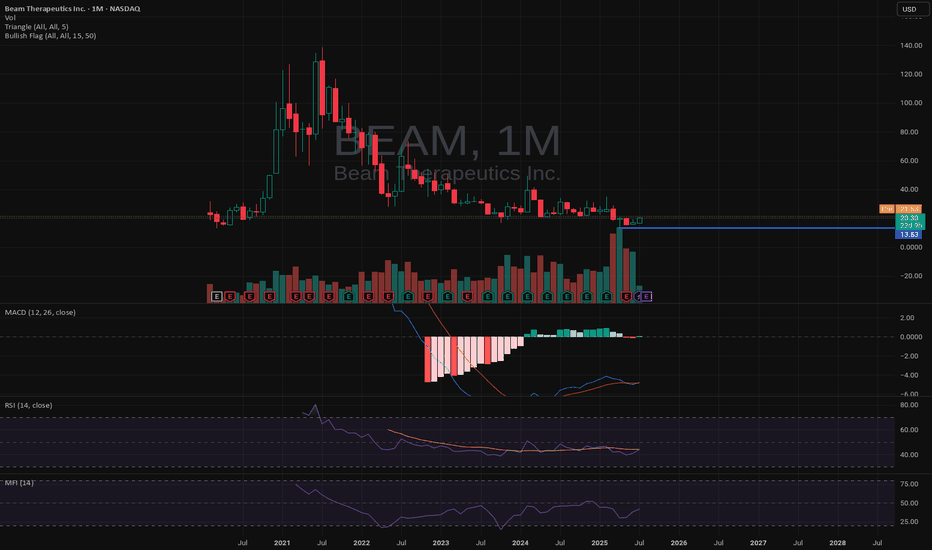Click the 2023 label on time axis
Viewport: 932px width, 550px height.
click(440, 543)
